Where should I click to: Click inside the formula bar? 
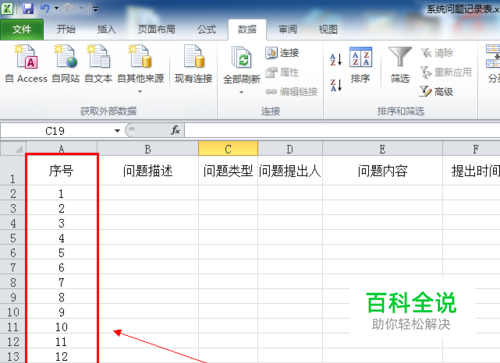click(342, 130)
